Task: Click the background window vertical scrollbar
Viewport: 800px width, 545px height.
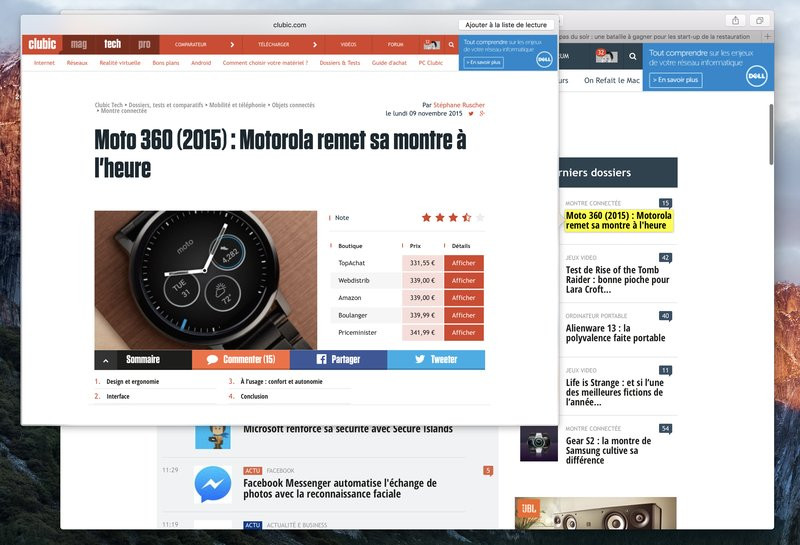Action: click(x=771, y=135)
